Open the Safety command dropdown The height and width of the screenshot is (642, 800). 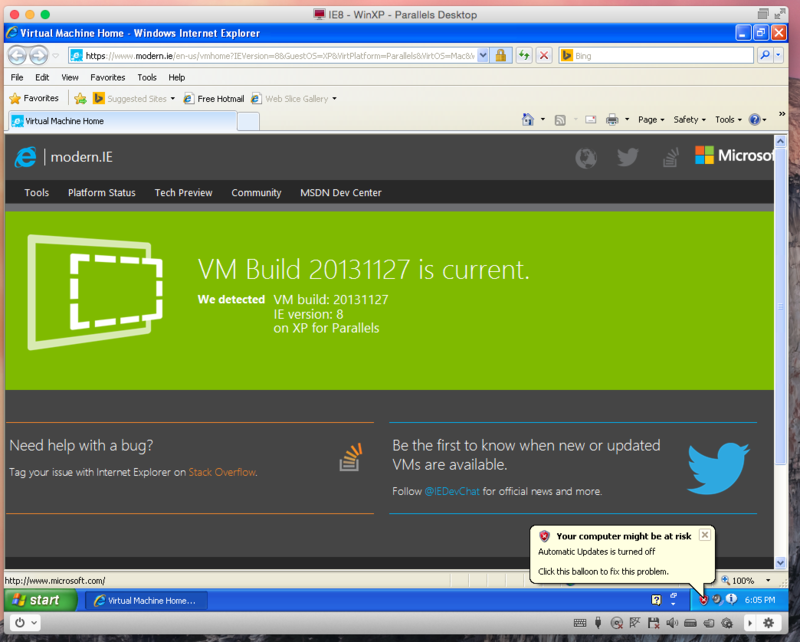point(689,119)
